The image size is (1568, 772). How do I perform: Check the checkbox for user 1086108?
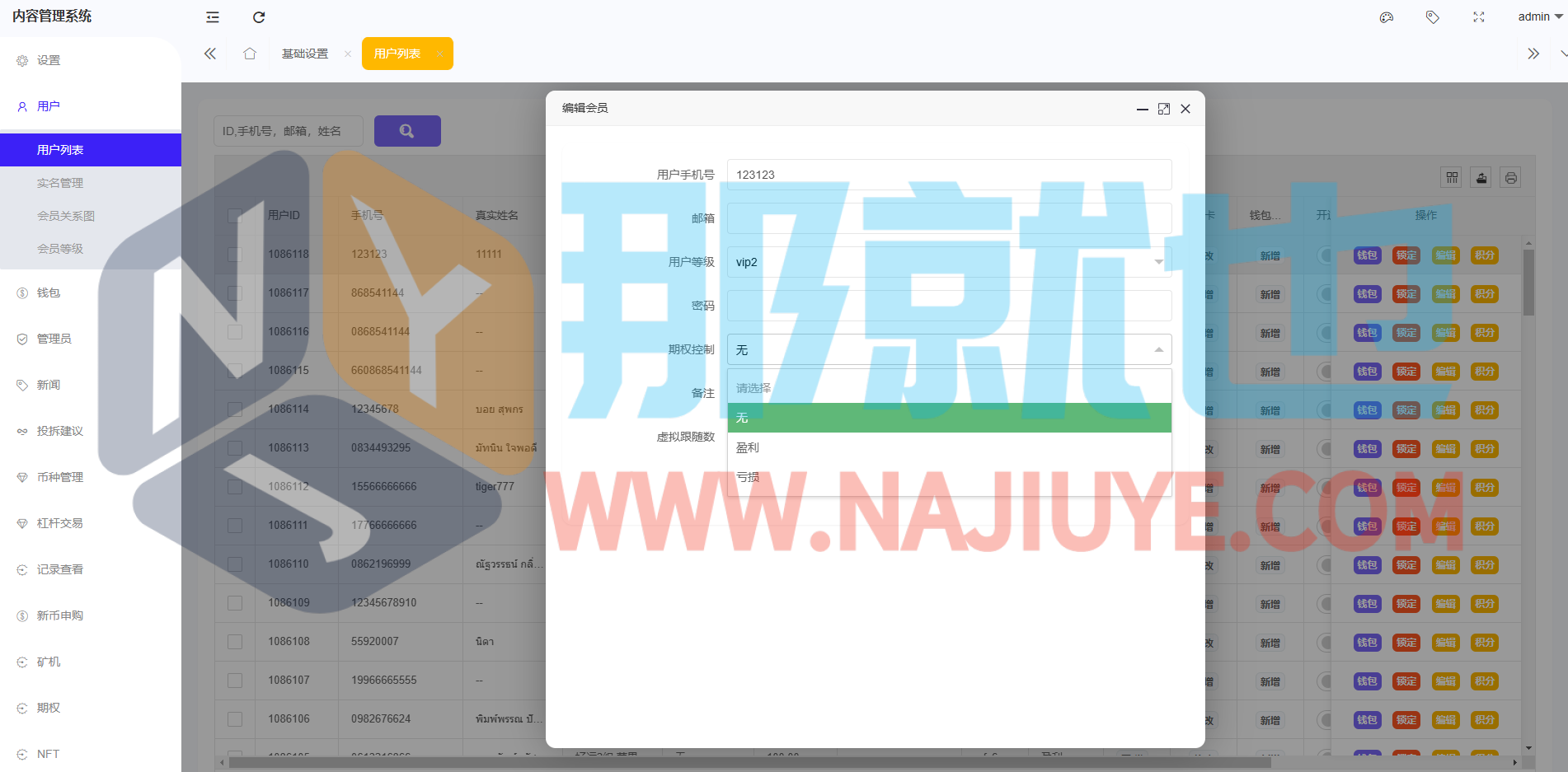point(235,642)
